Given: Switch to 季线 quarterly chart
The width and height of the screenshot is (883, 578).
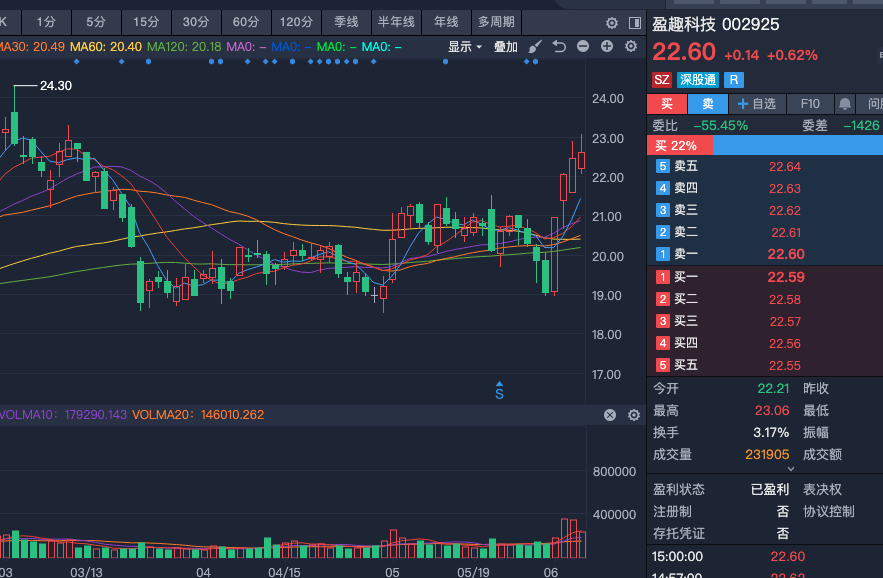Looking at the screenshot, I should point(346,22).
